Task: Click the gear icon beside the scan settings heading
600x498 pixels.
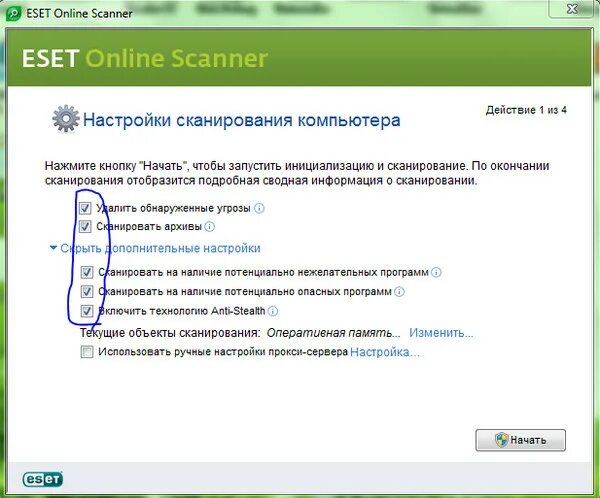Action: [x=66, y=119]
